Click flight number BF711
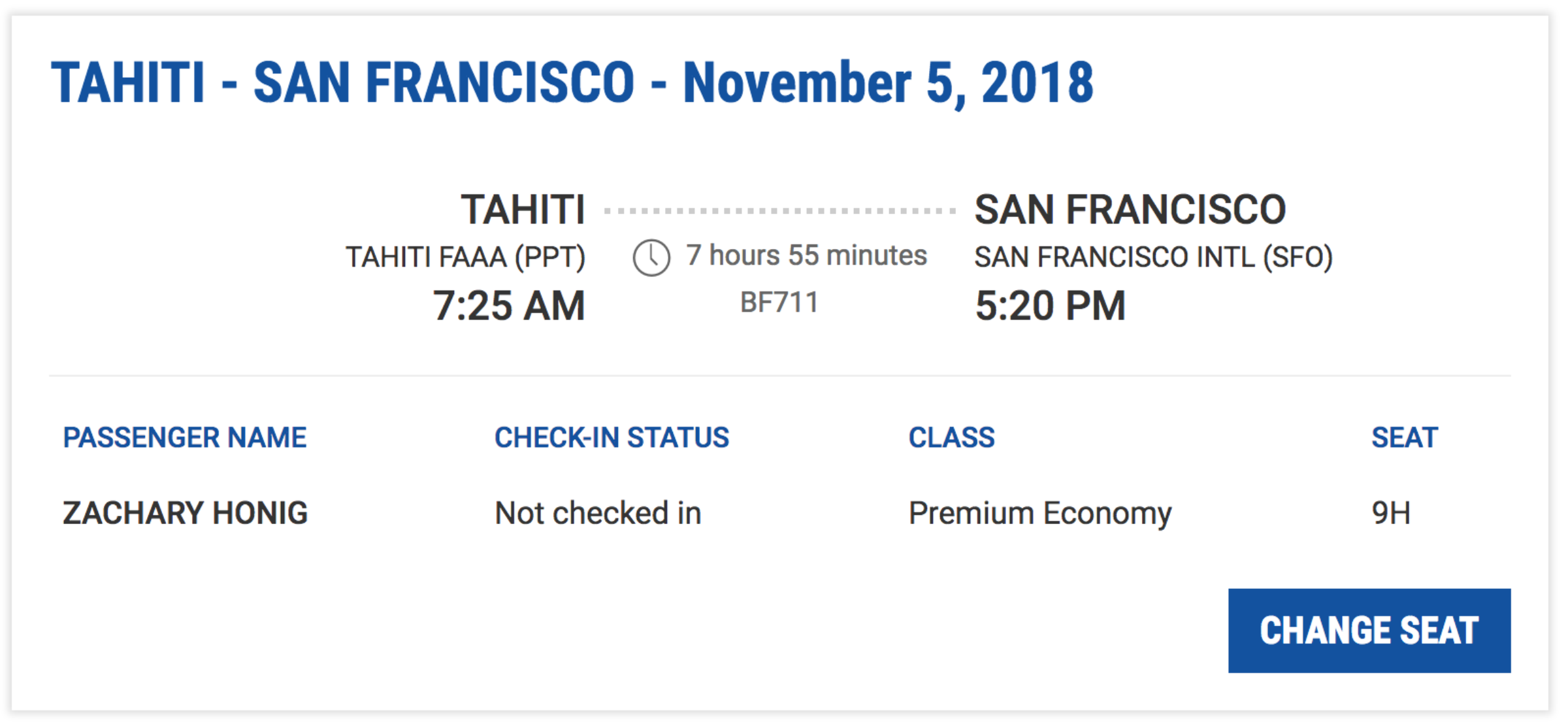 779,303
